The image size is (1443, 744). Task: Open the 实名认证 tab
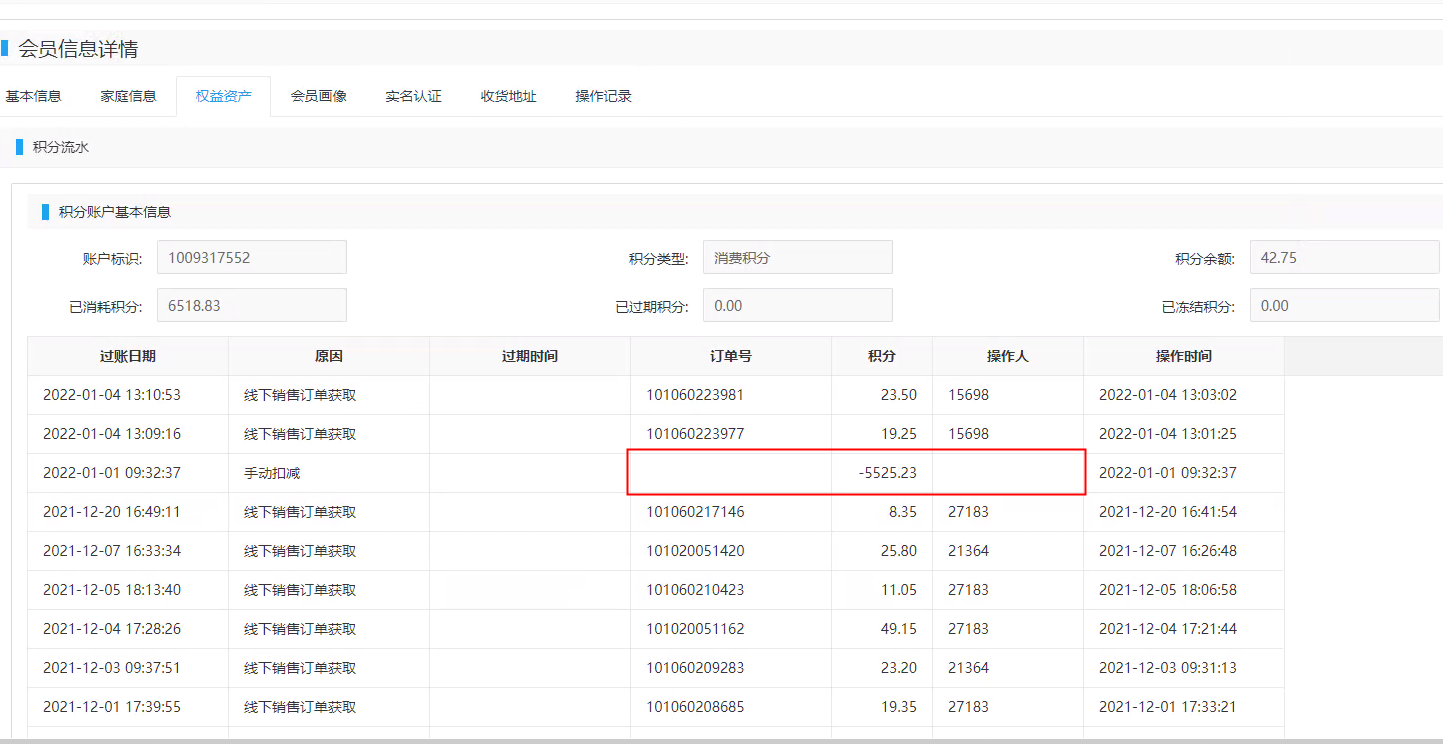[413, 96]
